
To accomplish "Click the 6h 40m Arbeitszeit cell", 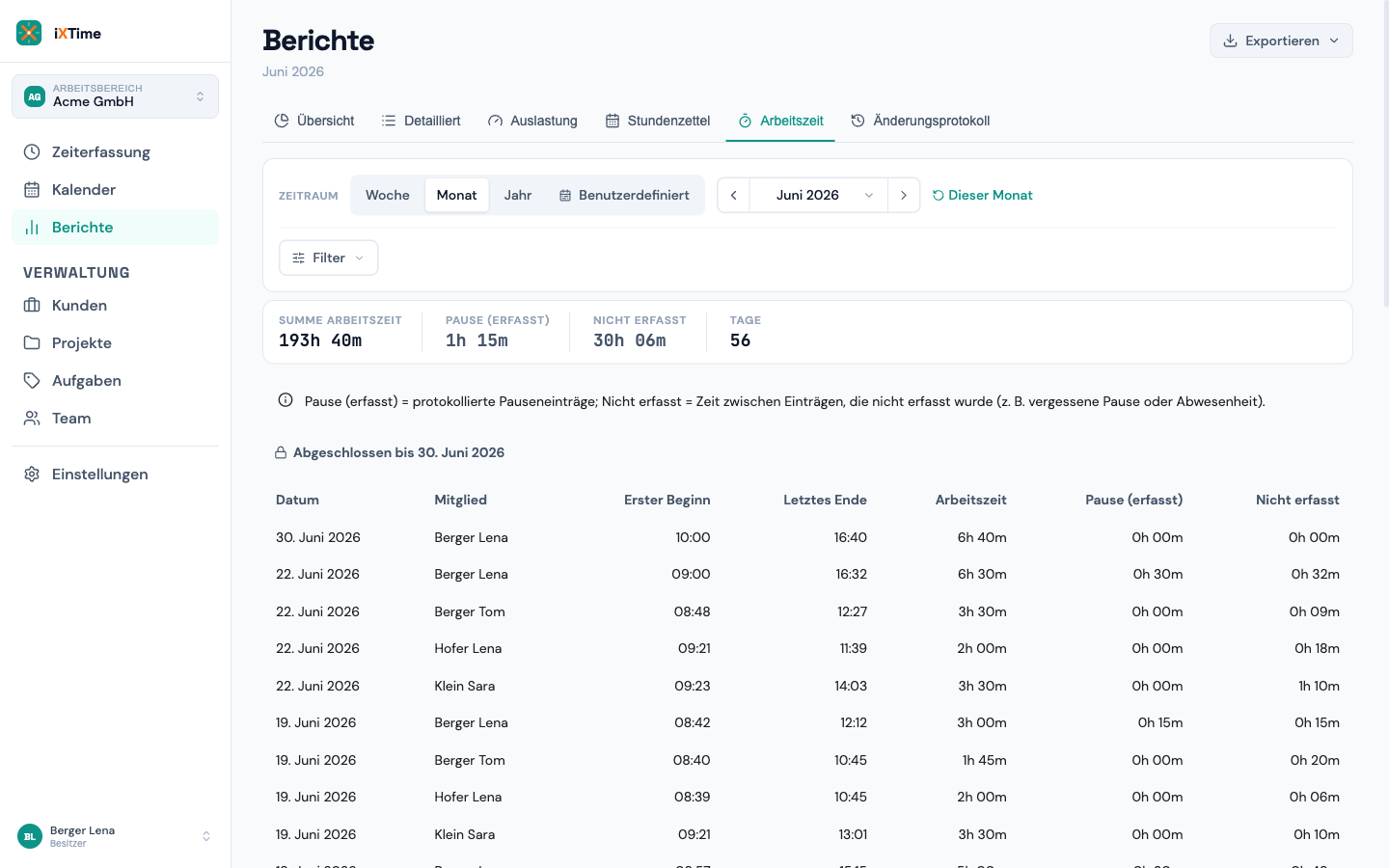I will point(982,537).
